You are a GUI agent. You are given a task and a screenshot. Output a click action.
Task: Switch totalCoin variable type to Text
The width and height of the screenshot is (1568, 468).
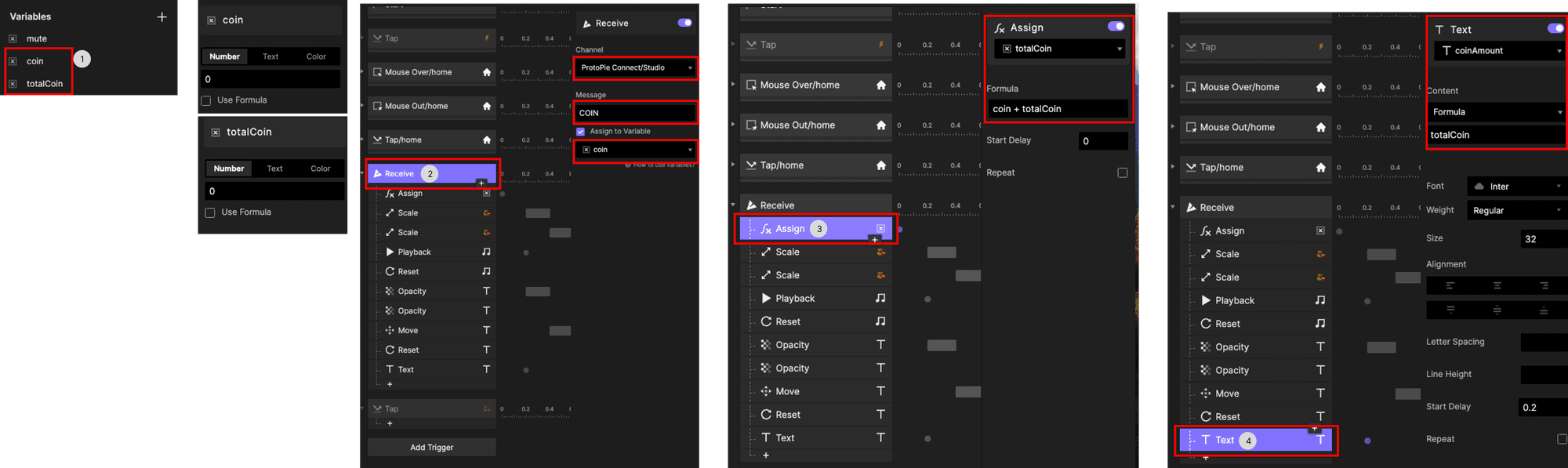click(274, 169)
